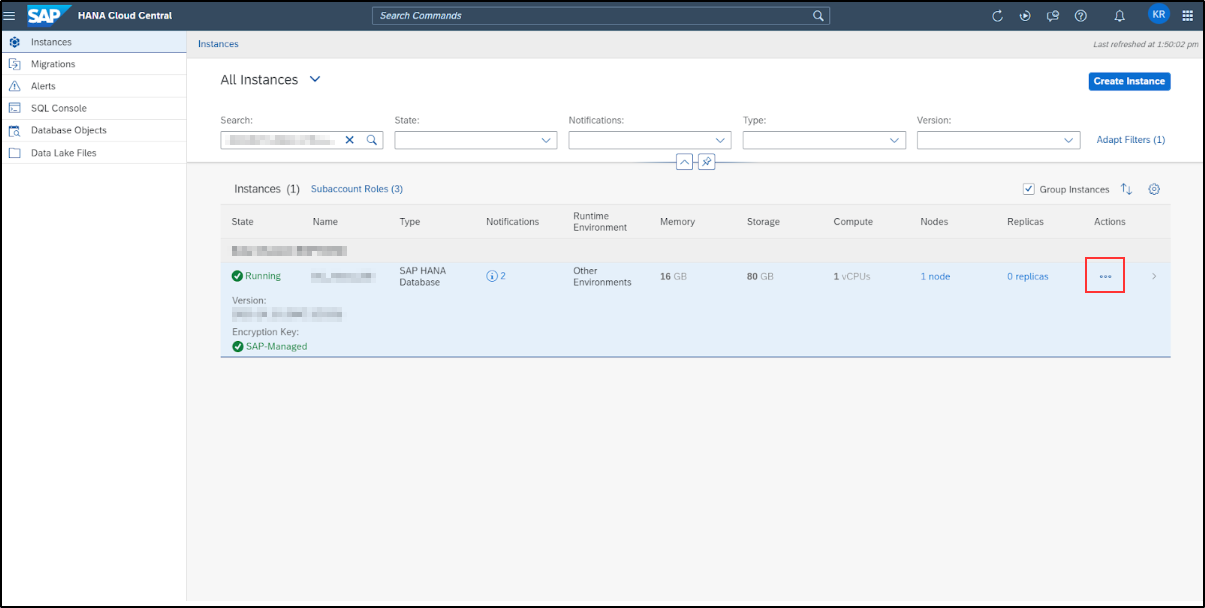1205x608 pixels.
Task: Toggle the Group Instances checkbox
Action: coord(1029,189)
